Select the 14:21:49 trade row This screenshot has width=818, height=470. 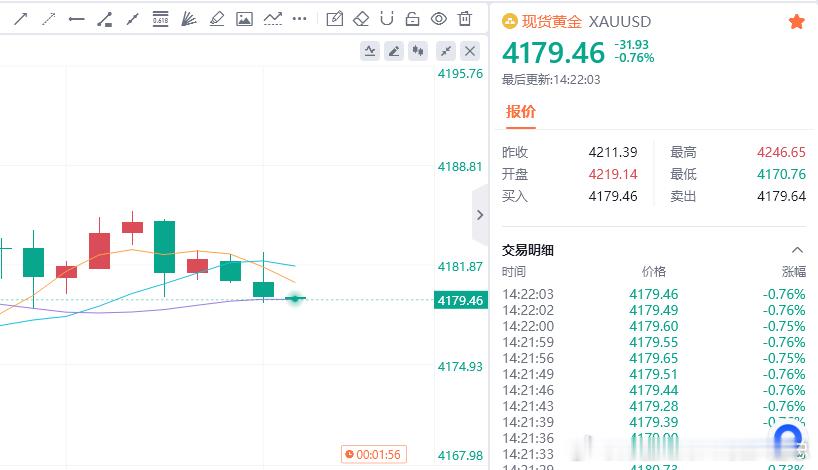[x=654, y=375]
